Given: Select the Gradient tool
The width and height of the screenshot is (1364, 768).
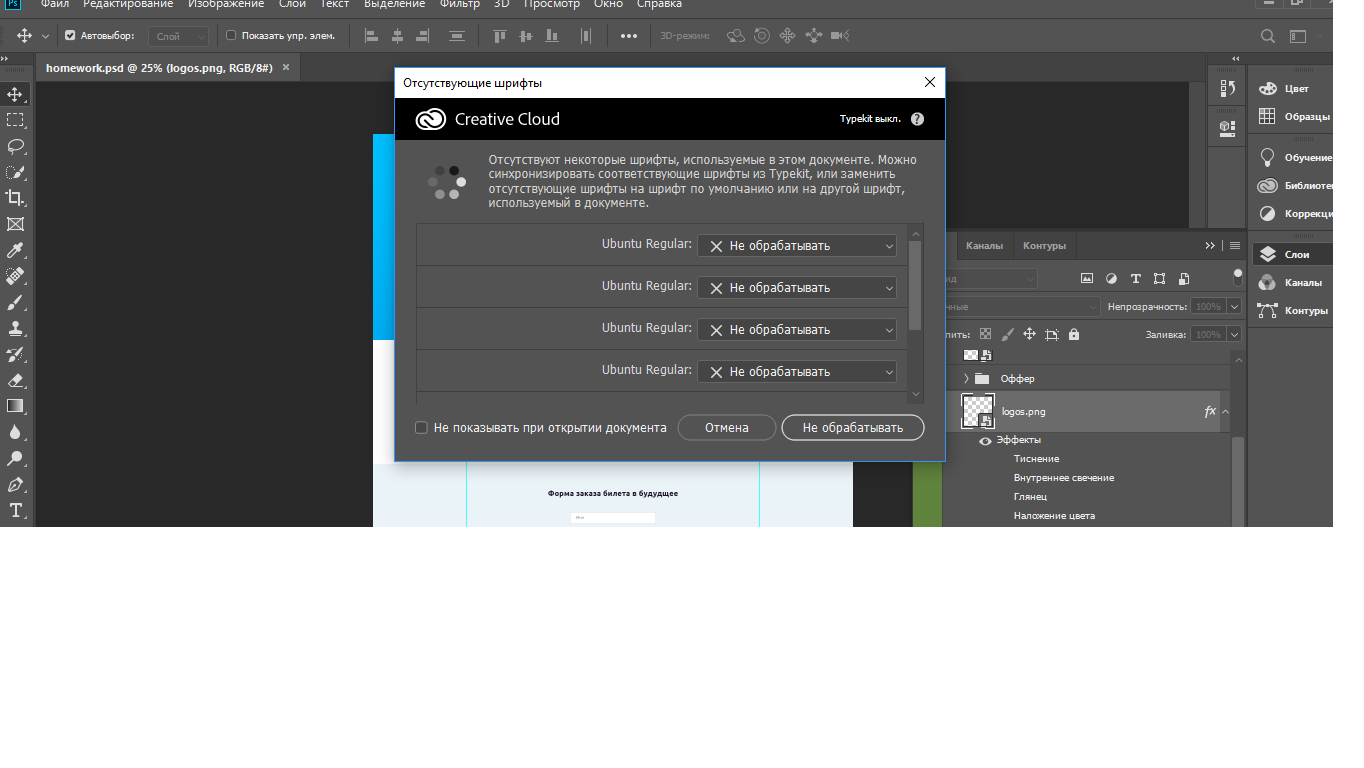Looking at the screenshot, I should [15, 406].
